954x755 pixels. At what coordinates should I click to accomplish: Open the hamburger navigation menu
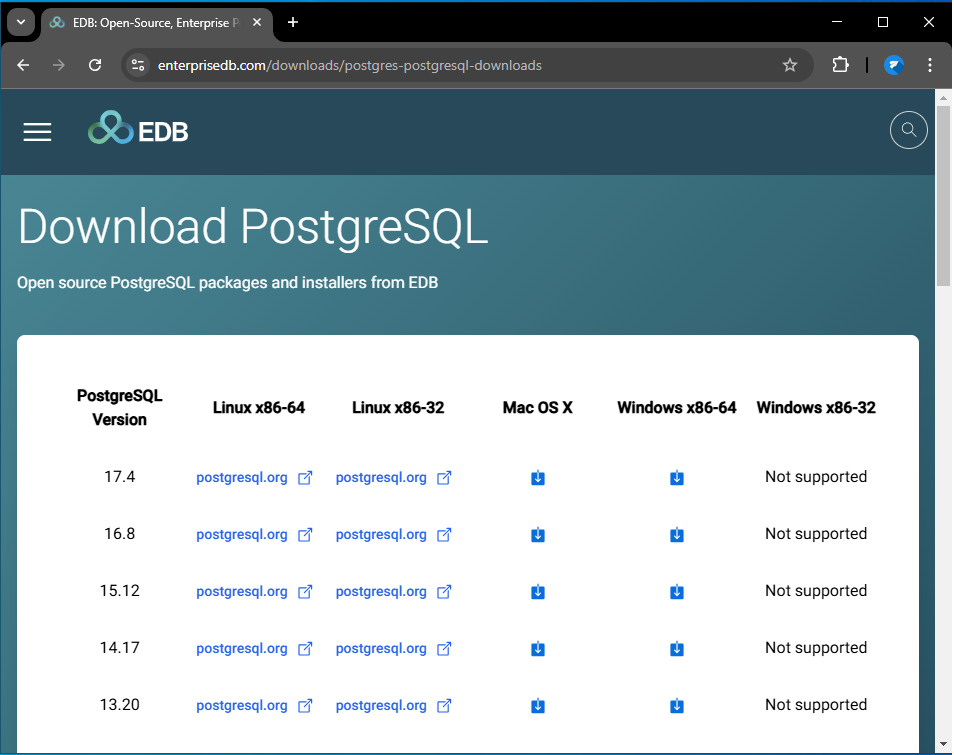pyautogui.click(x=37, y=132)
